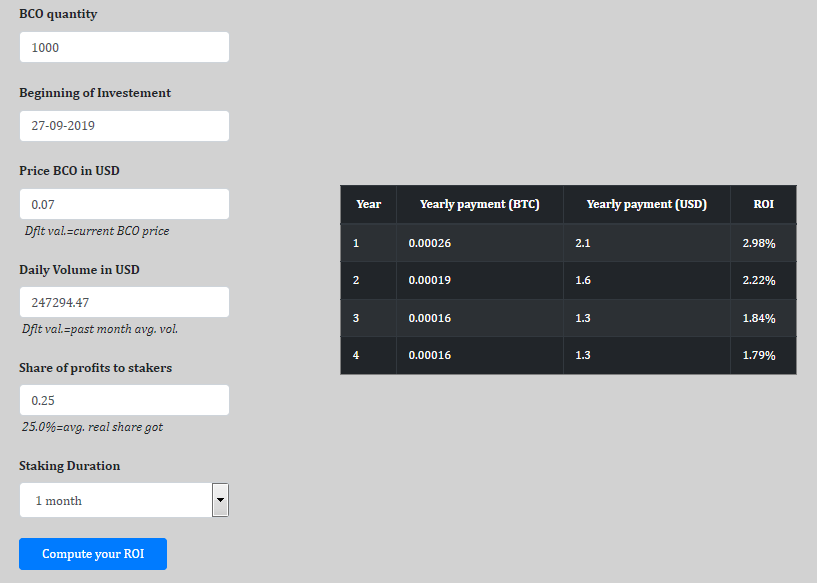Click the Price BCO in USD label
The image size is (817, 583).
69,171
